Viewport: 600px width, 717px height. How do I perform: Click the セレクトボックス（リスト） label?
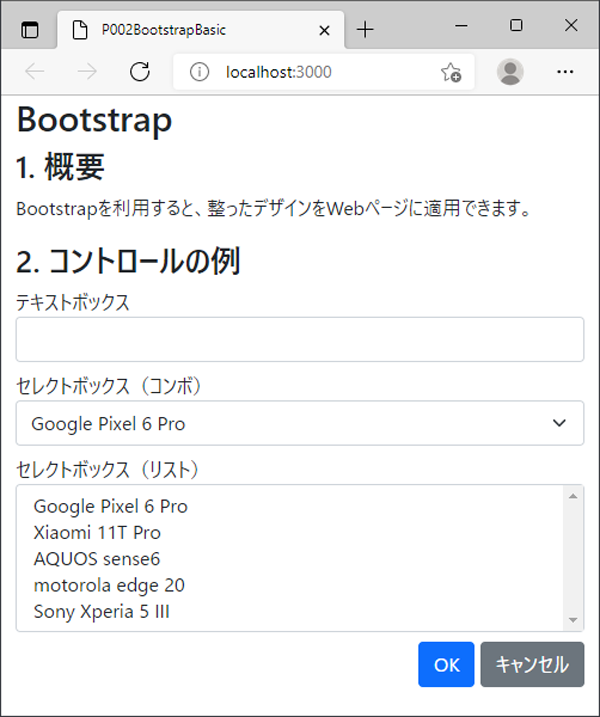pos(108,470)
